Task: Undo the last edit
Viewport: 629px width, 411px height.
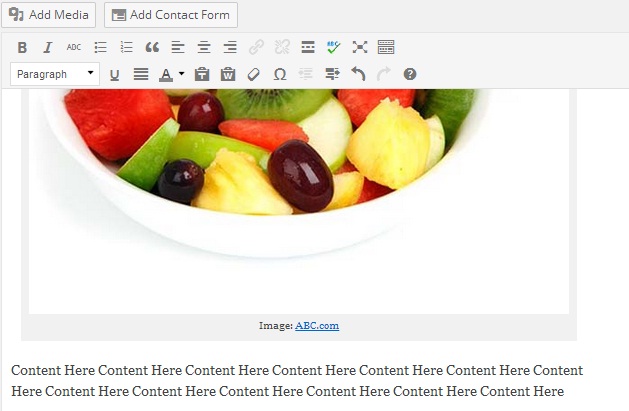Action: pyautogui.click(x=358, y=74)
